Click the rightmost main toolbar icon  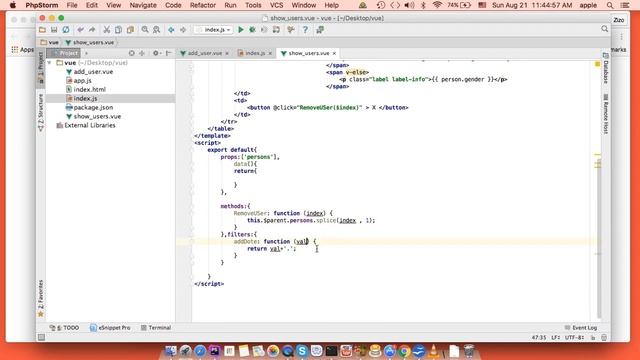[320, 30]
